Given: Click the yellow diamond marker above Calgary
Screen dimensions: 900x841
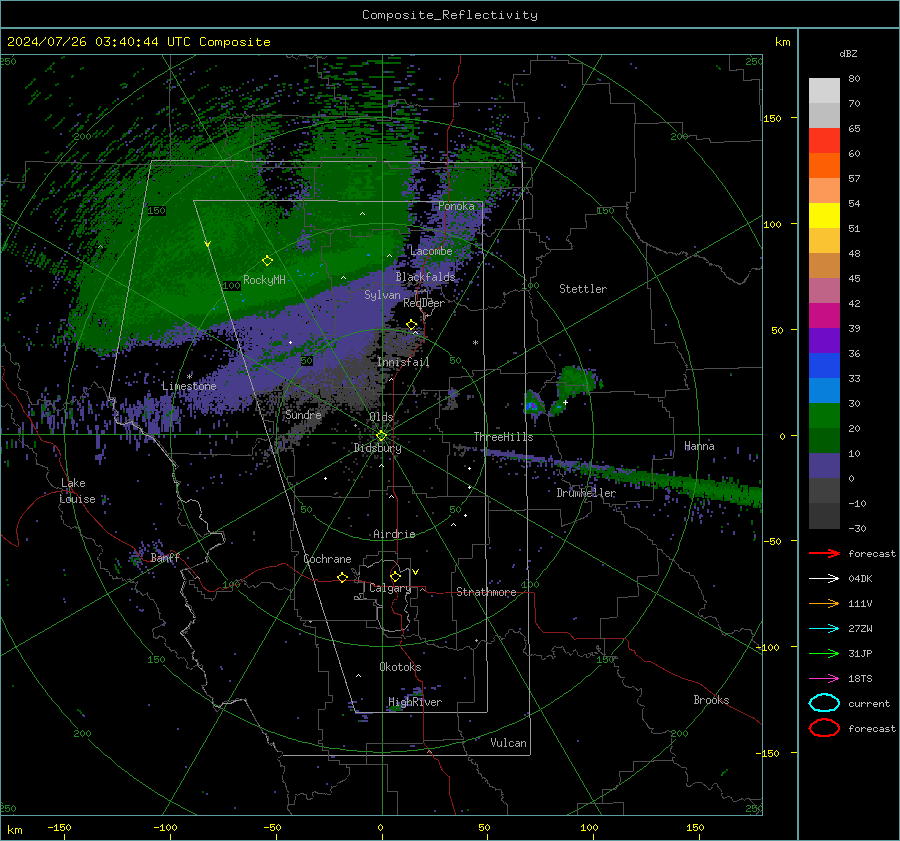Looking at the screenshot, I should point(395,576).
